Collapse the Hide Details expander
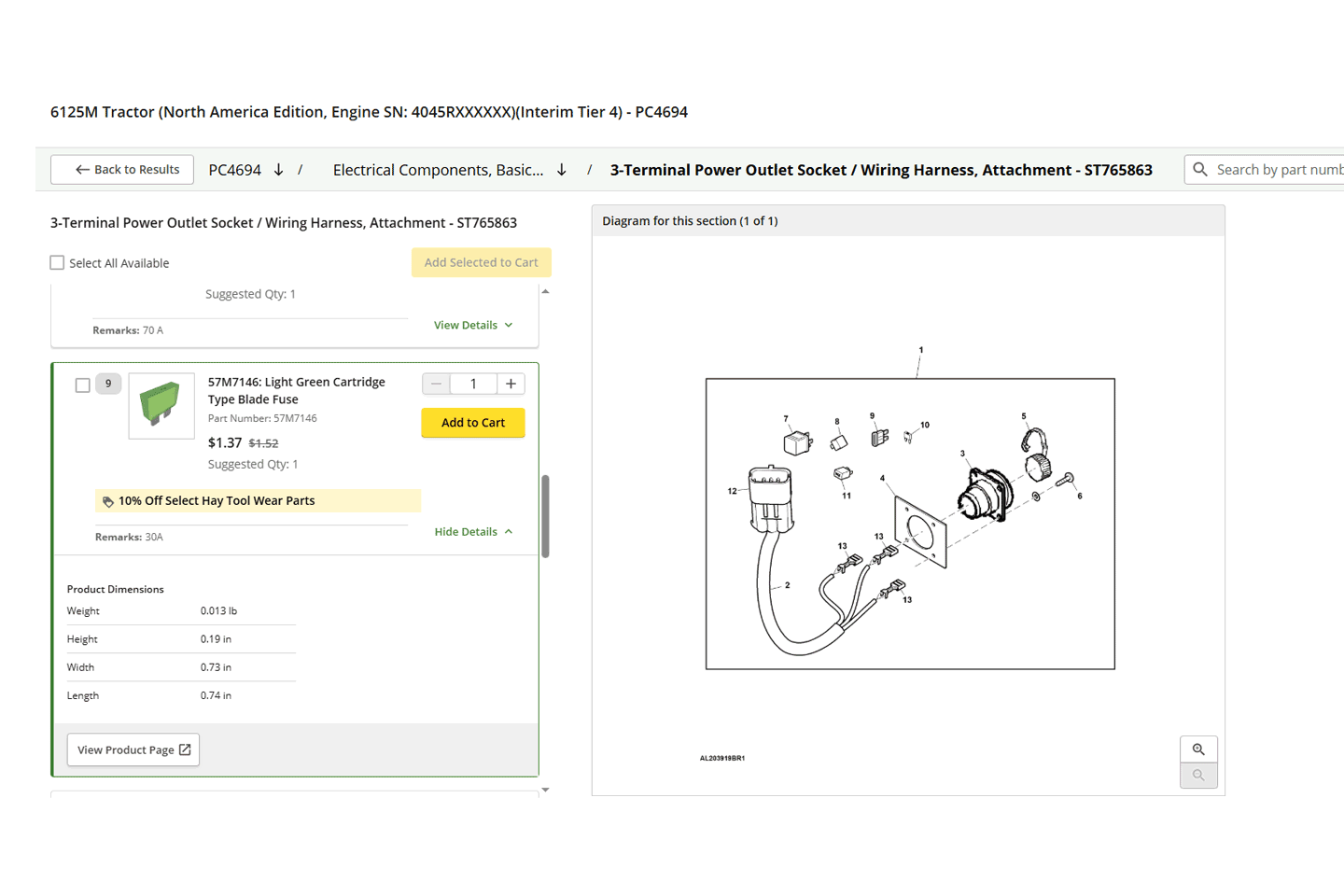The height and width of the screenshot is (896, 1344). click(473, 532)
